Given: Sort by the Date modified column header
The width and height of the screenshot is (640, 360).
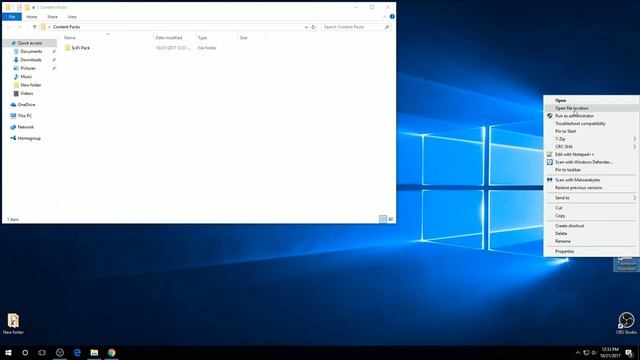Looking at the screenshot, I should 169,38.
